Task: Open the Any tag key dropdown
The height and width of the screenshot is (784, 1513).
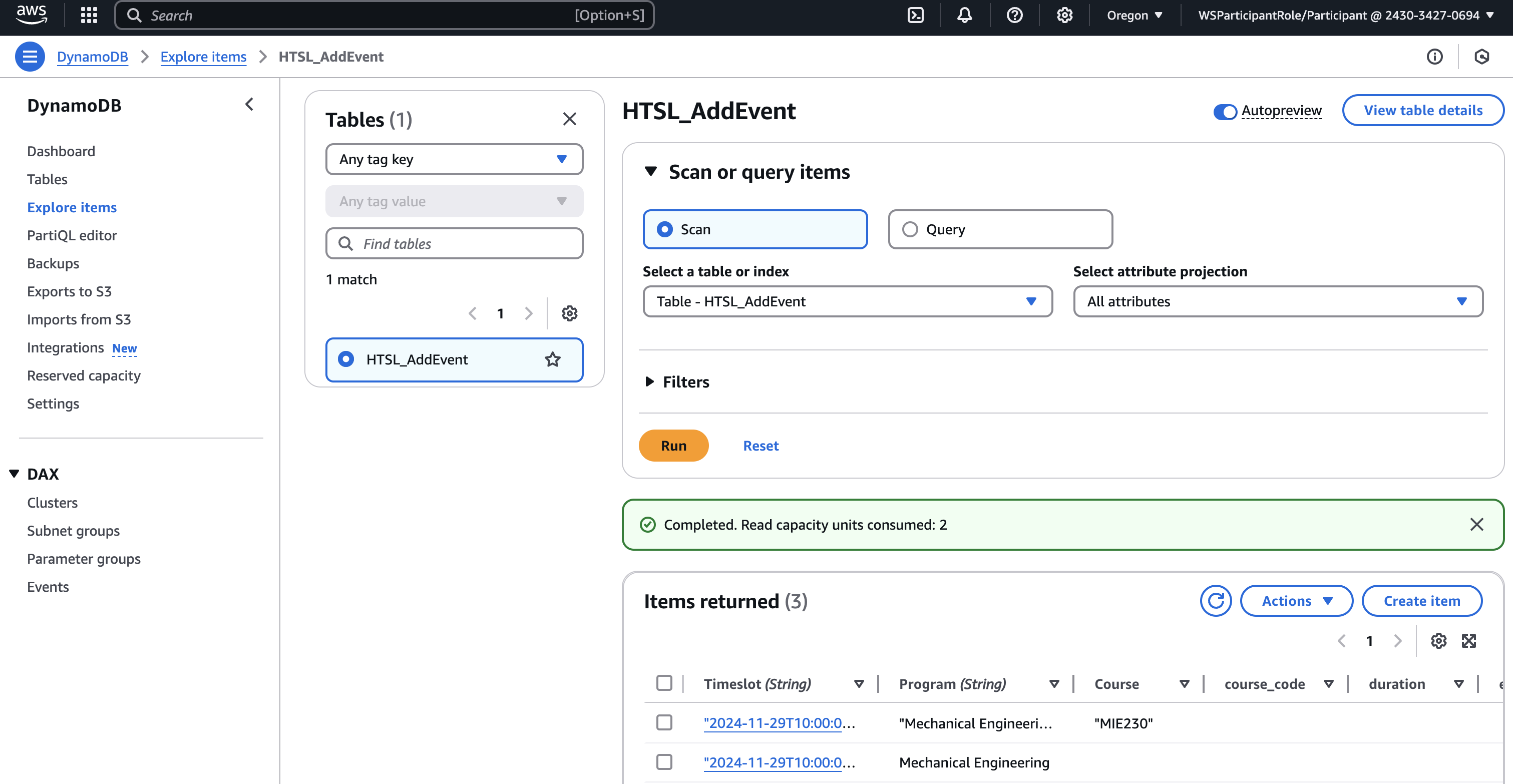Action: pyautogui.click(x=454, y=159)
